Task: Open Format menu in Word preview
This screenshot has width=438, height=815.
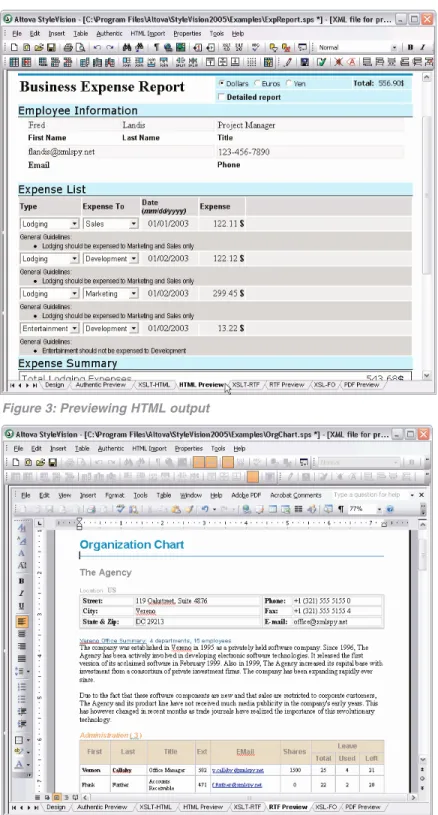Action: [115, 495]
